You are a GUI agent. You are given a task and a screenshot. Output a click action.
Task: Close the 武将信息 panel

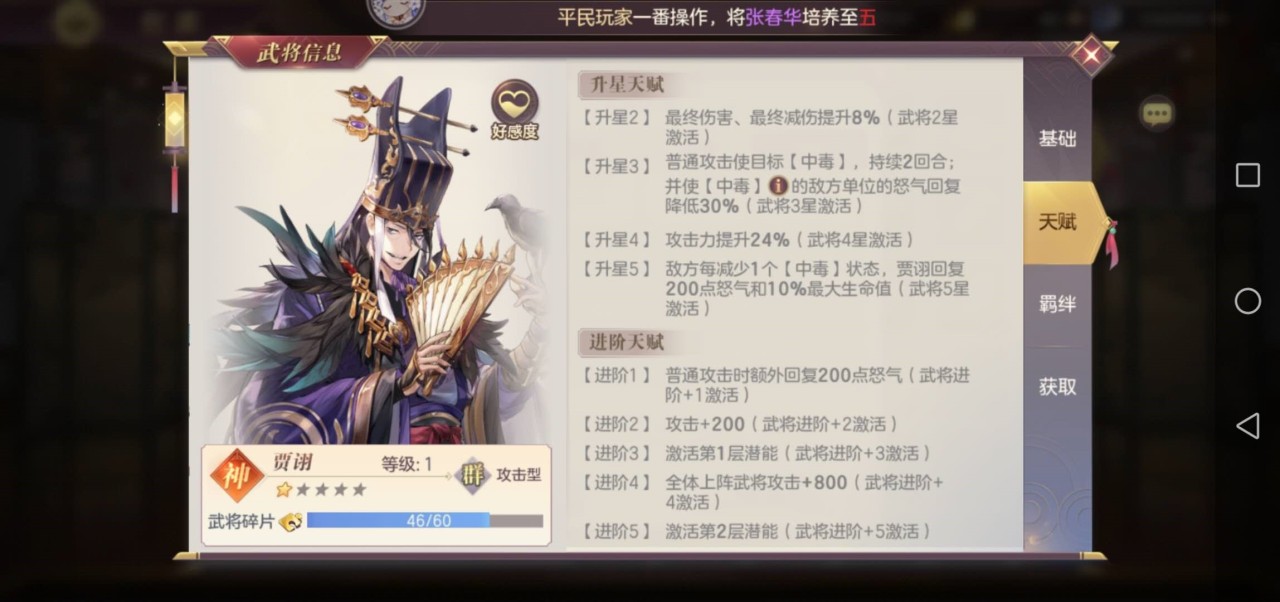click(1090, 54)
